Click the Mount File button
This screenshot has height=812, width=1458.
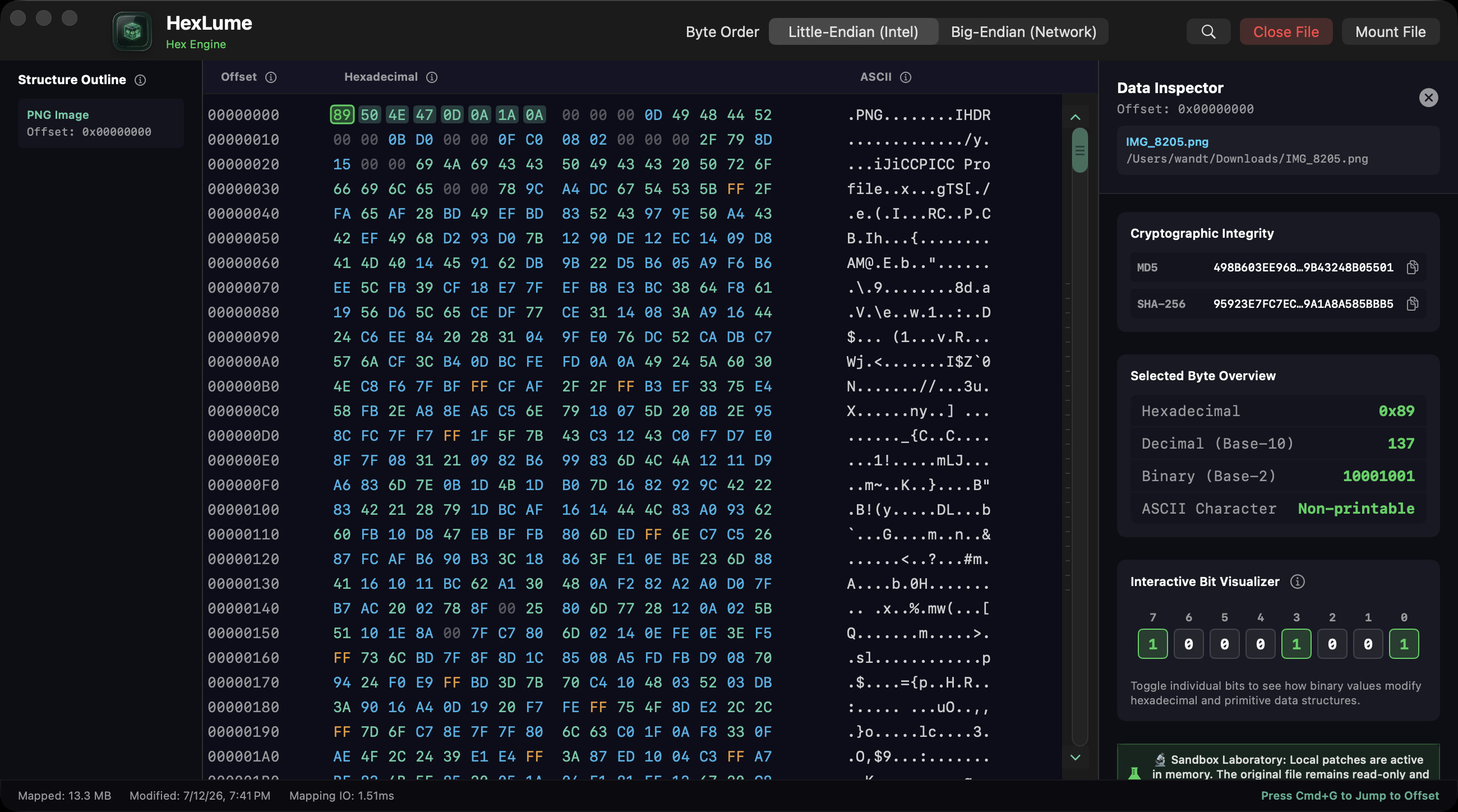pos(1390,32)
